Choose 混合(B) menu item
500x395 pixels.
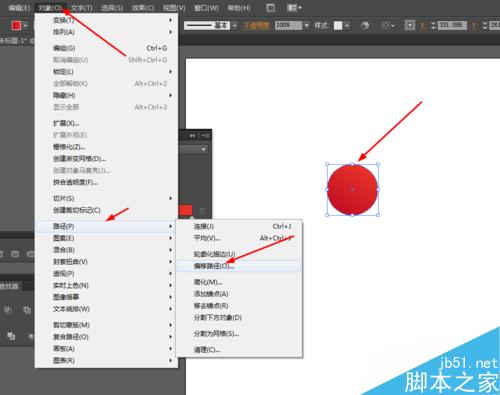106,250
